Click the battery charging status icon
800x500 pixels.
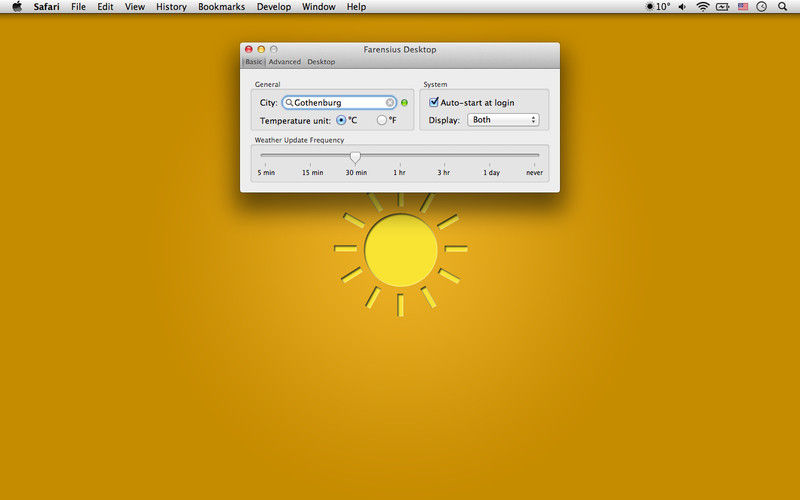pos(722,7)
